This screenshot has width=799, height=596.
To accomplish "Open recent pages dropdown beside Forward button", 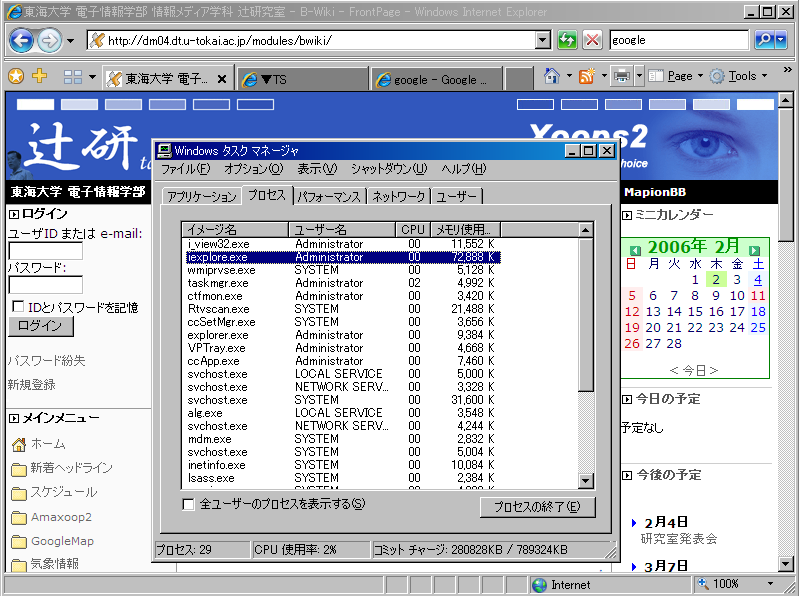I will [70, 41].
